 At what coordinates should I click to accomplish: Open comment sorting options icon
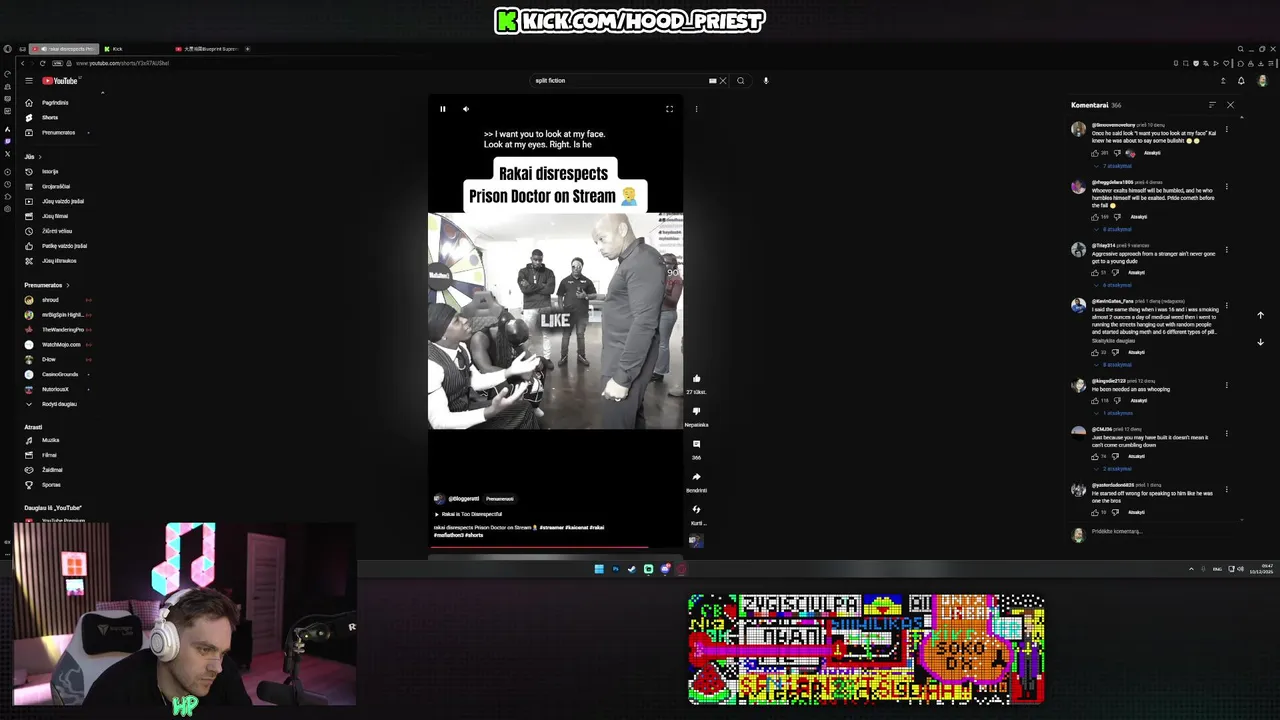(x=1212, y=105)
